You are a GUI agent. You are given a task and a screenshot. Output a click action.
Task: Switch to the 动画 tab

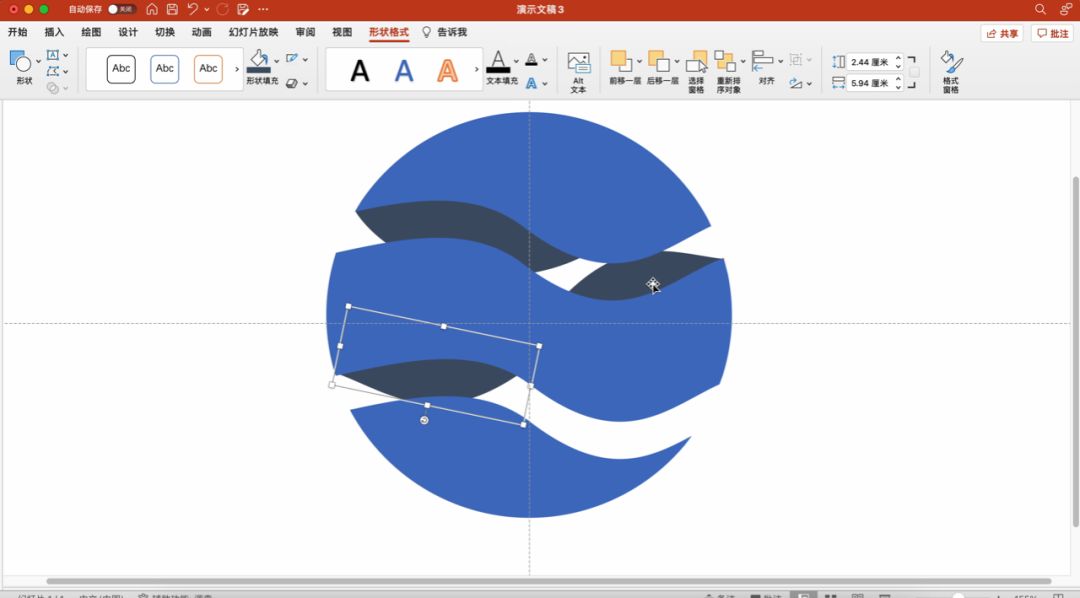point(202,32)
